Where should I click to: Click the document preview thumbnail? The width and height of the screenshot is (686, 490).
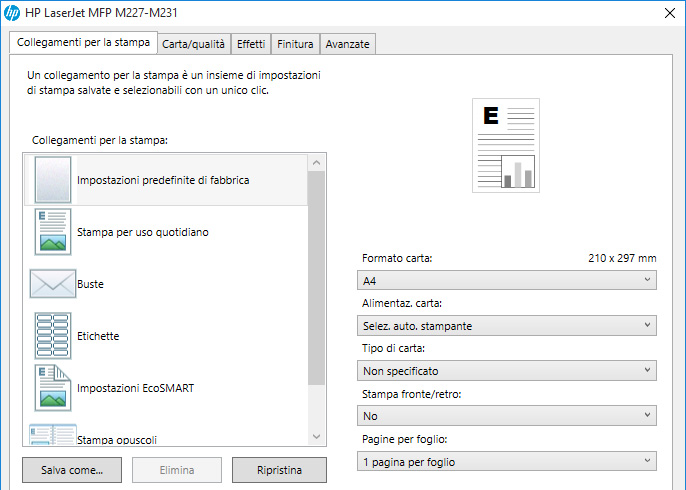[x=505, y=145]
